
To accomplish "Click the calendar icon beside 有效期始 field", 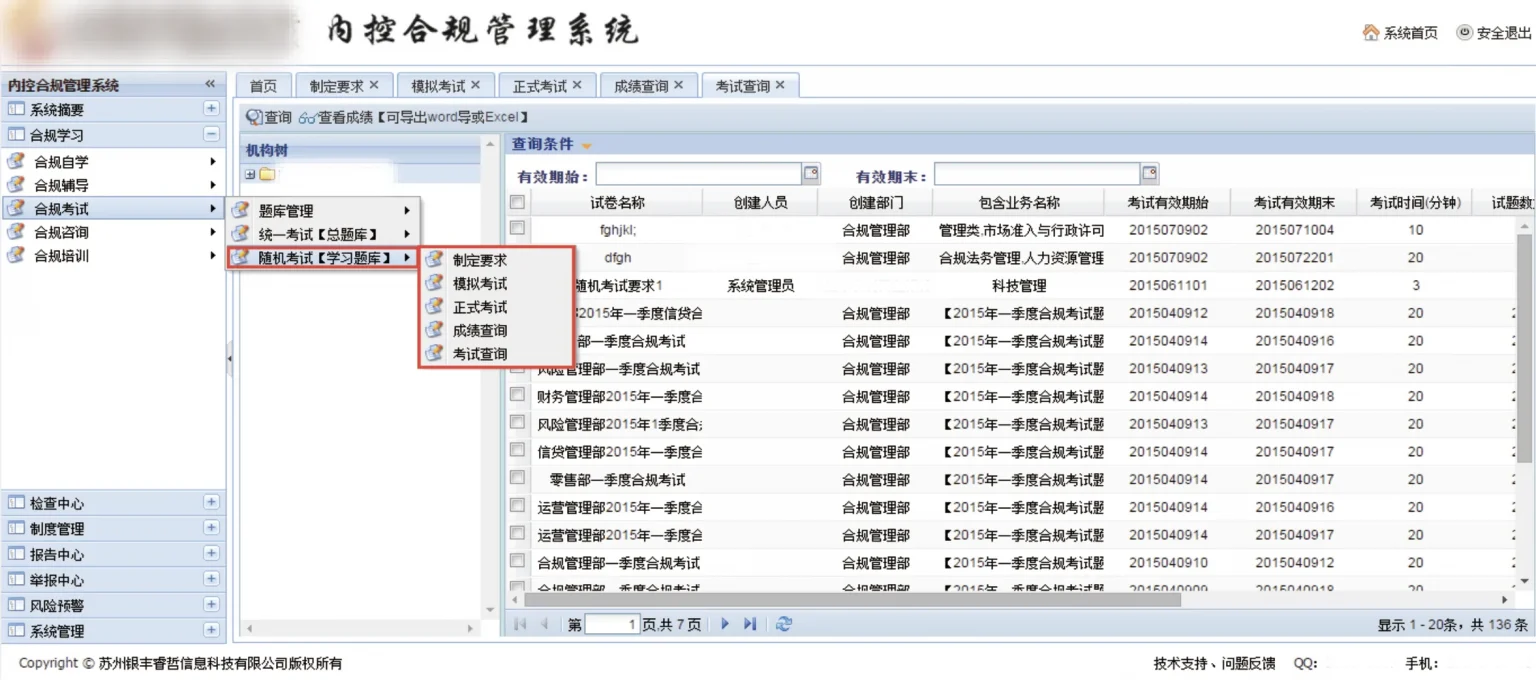I will 811,174.
